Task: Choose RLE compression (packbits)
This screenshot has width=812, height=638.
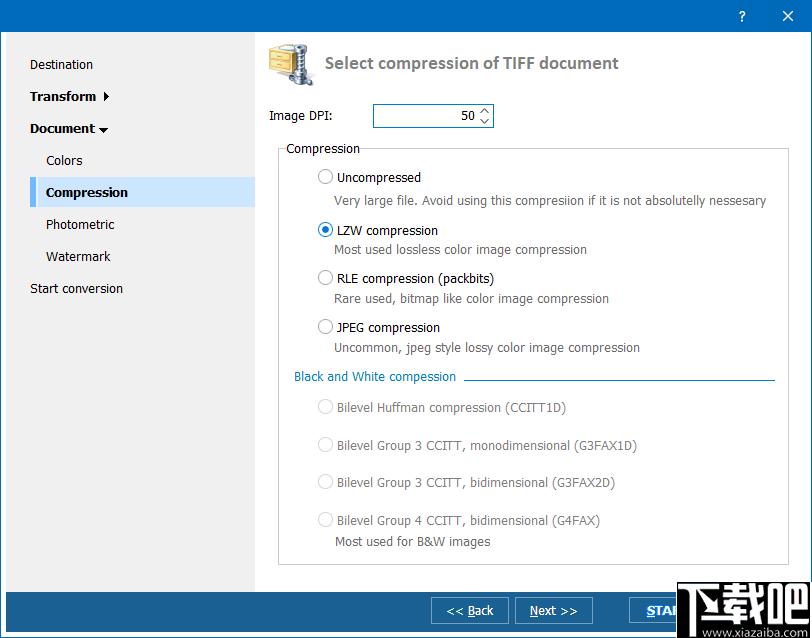Action: point(325,278)
